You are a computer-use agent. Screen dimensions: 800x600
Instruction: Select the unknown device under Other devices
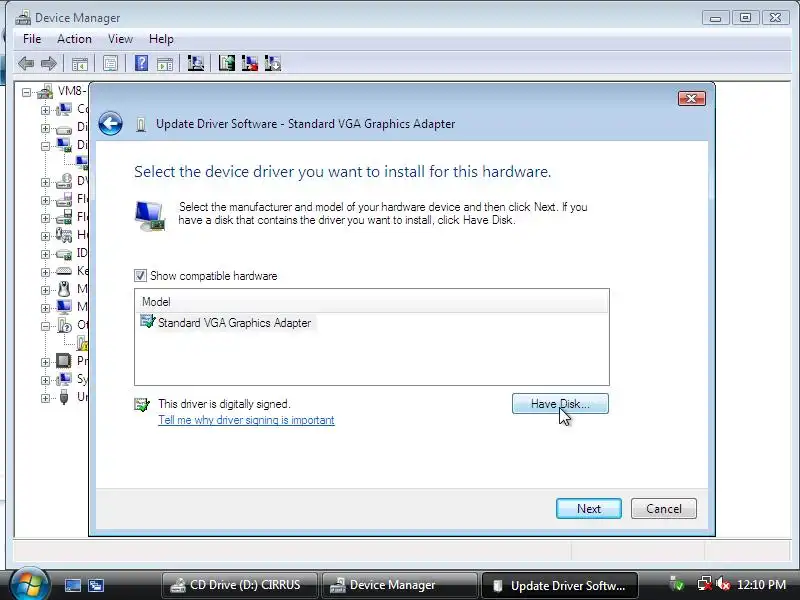pyautogui.click(x=82, y=343)
